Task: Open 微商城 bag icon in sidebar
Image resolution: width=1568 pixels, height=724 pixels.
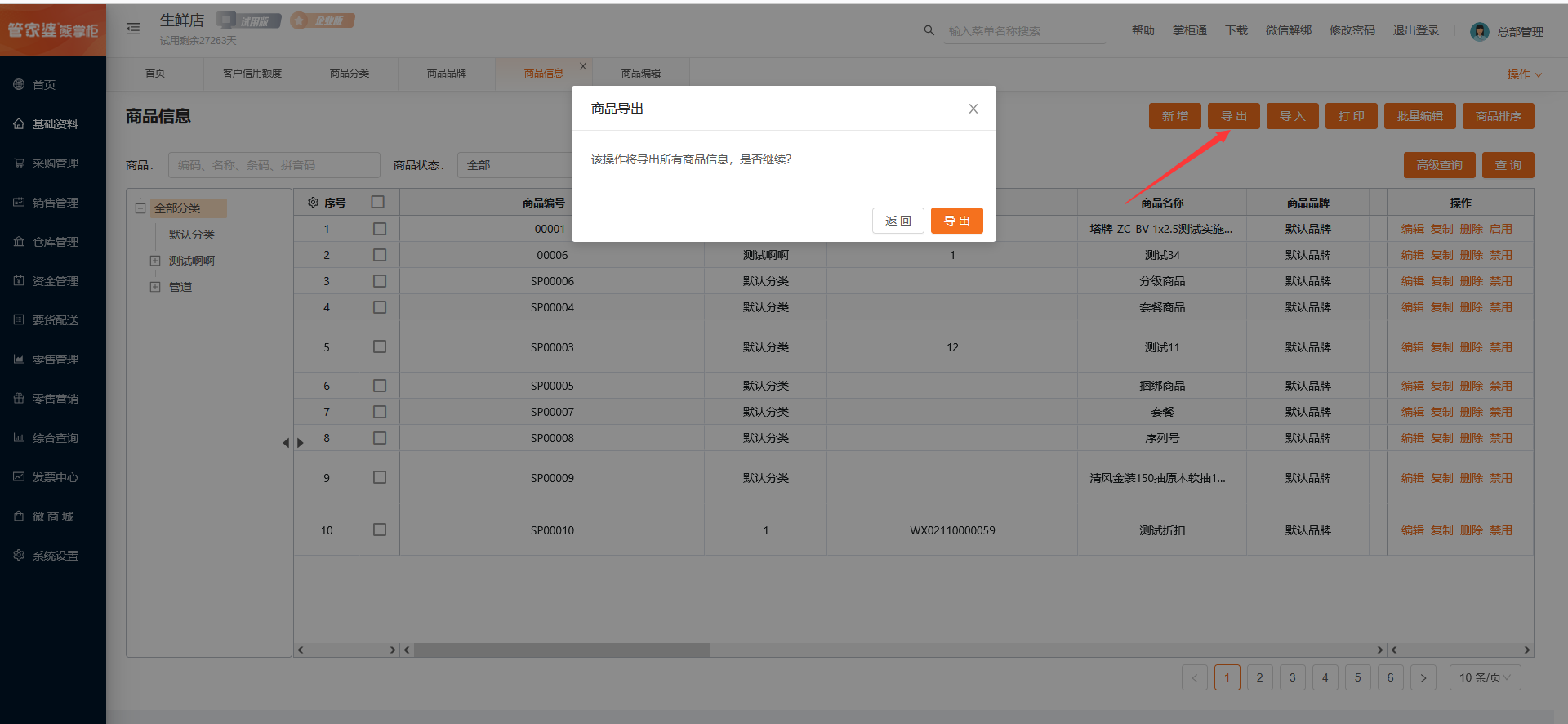Action: [x=19, y=516]
